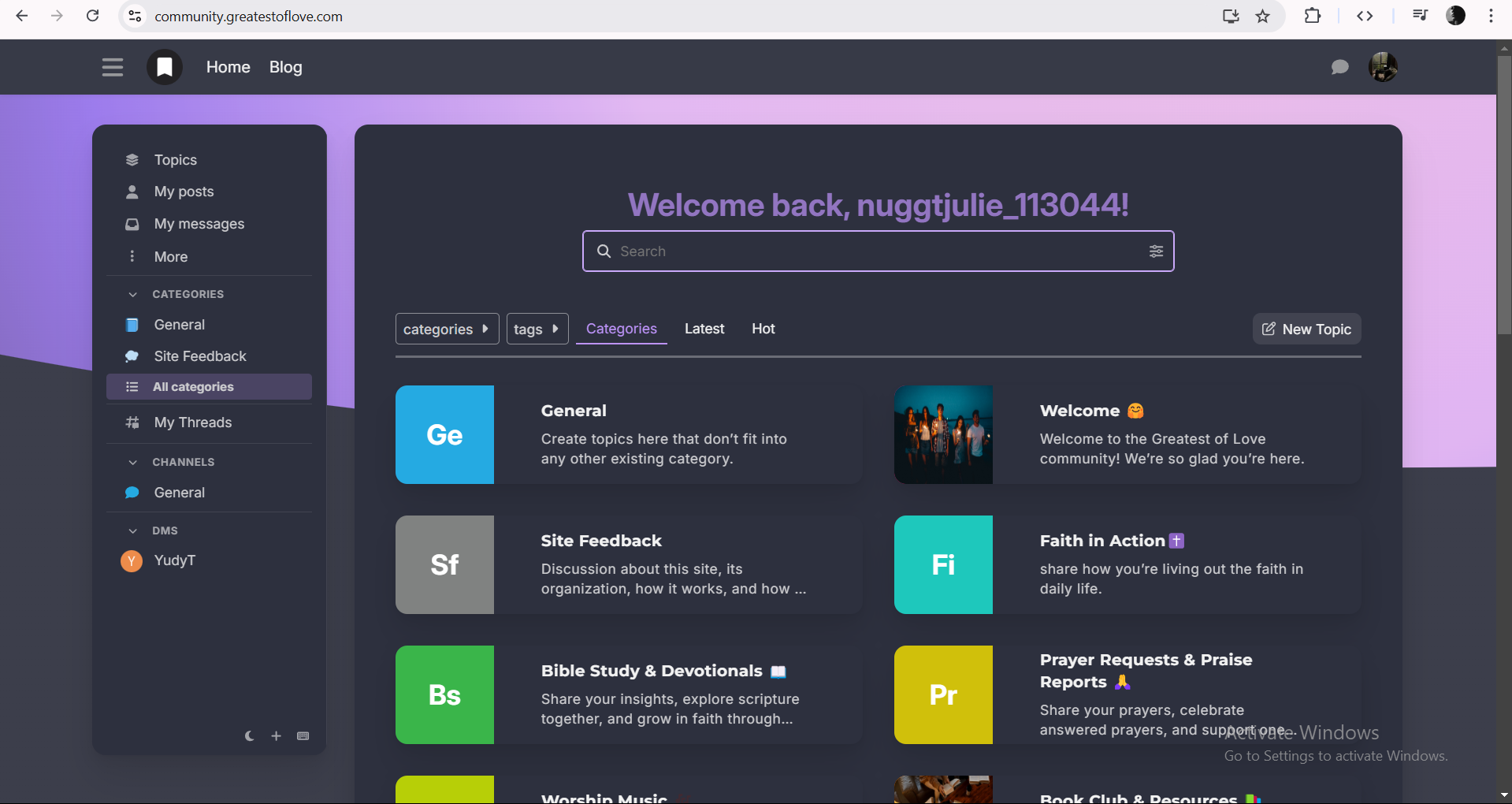
Task: Open the Welcome category thumbnail image
Action: tap(943, 434)
